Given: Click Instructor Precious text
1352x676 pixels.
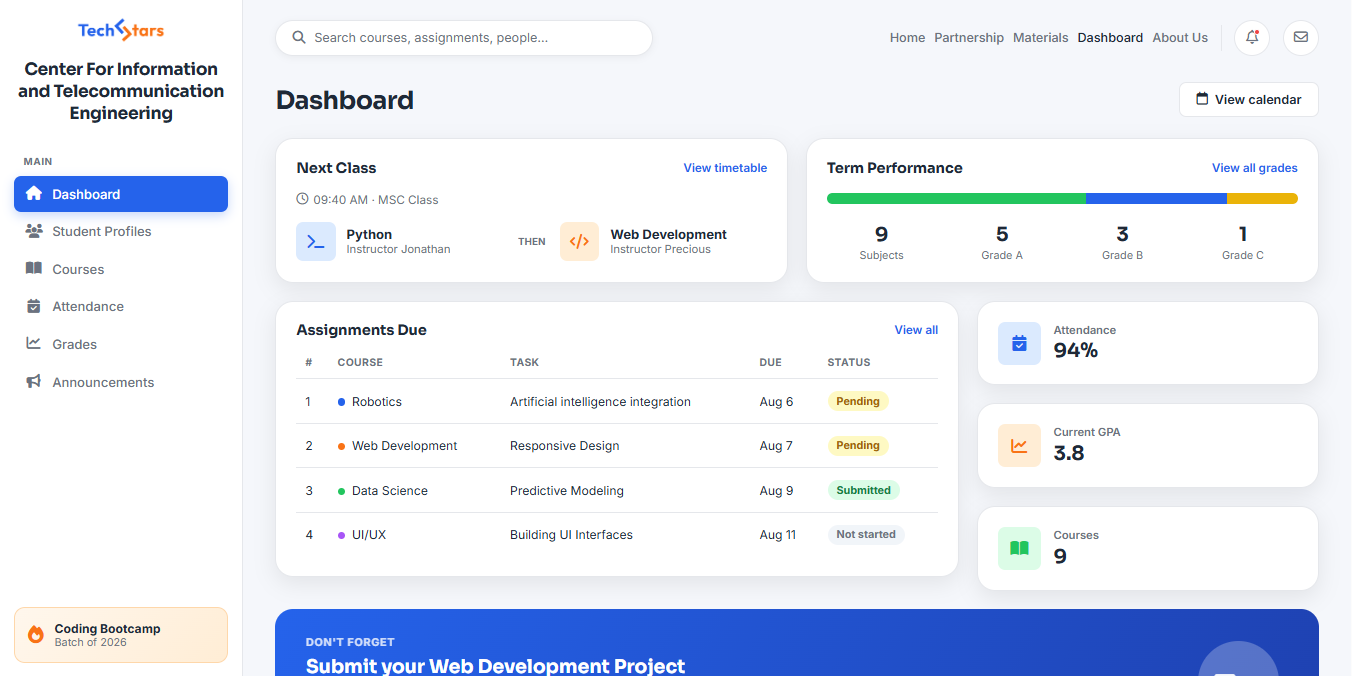Looking at the screenshot, I should coord(660,250).
